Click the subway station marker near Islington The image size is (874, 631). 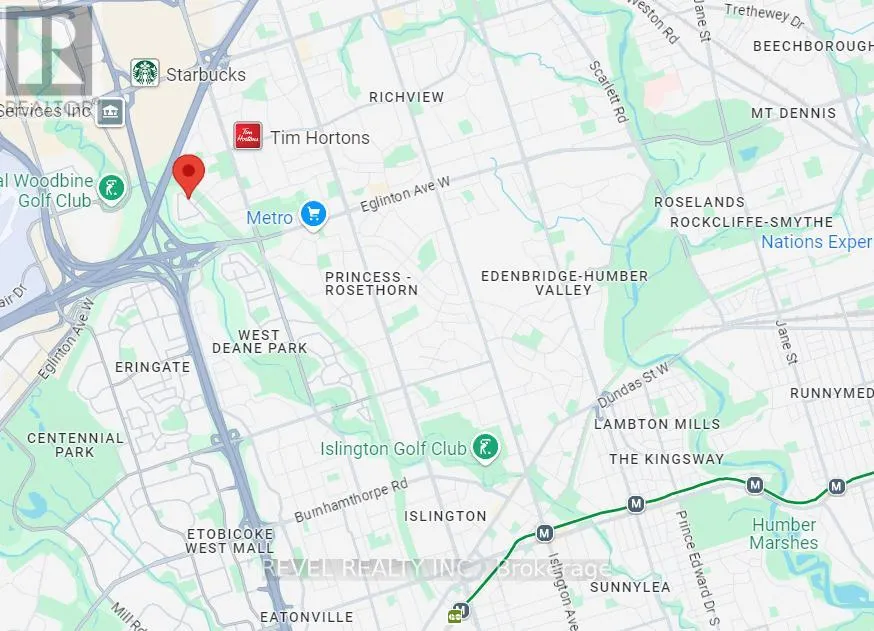(545, 533)
